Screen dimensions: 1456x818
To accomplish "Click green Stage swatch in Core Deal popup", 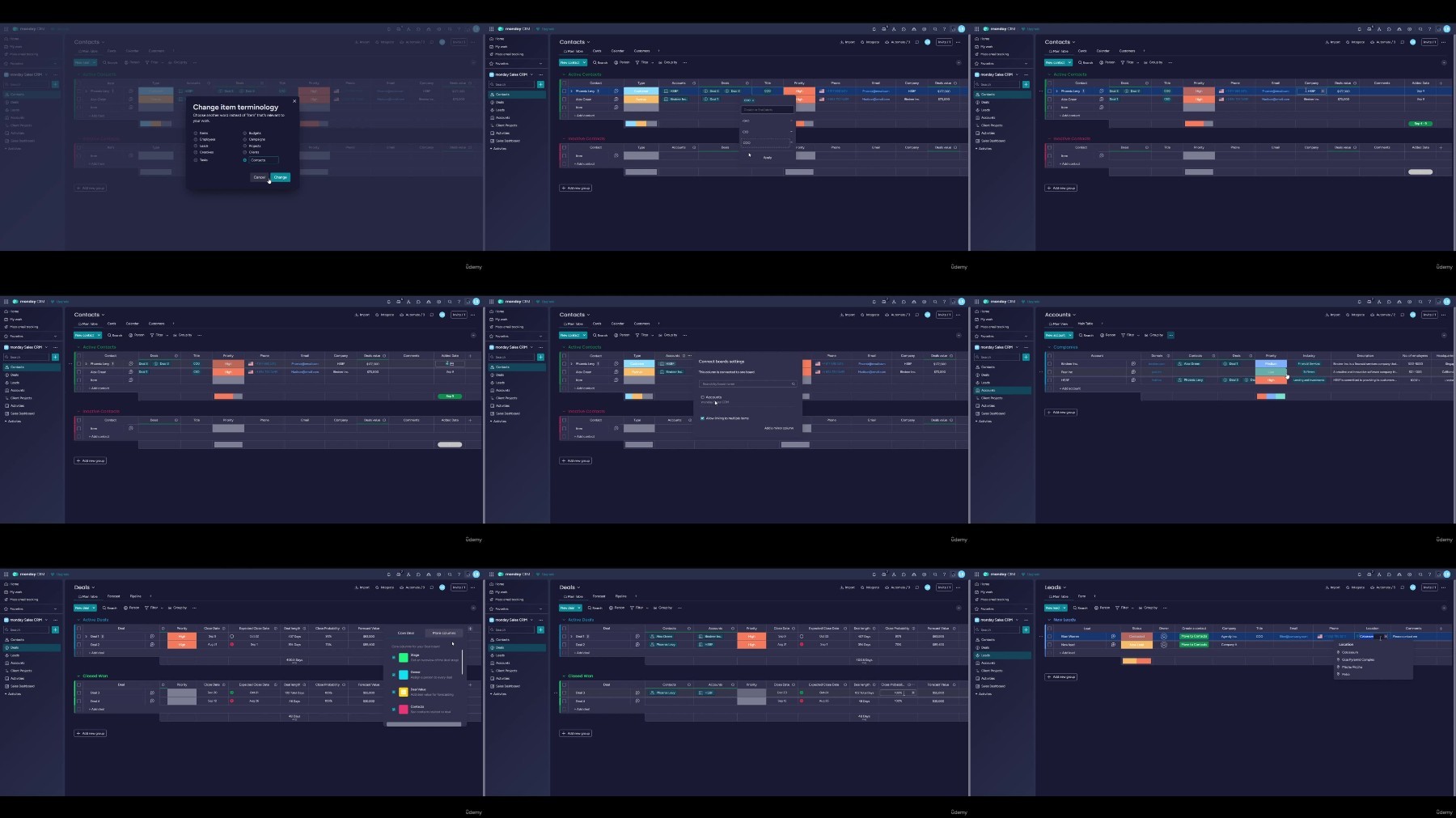I will click(x=404, y=657).
